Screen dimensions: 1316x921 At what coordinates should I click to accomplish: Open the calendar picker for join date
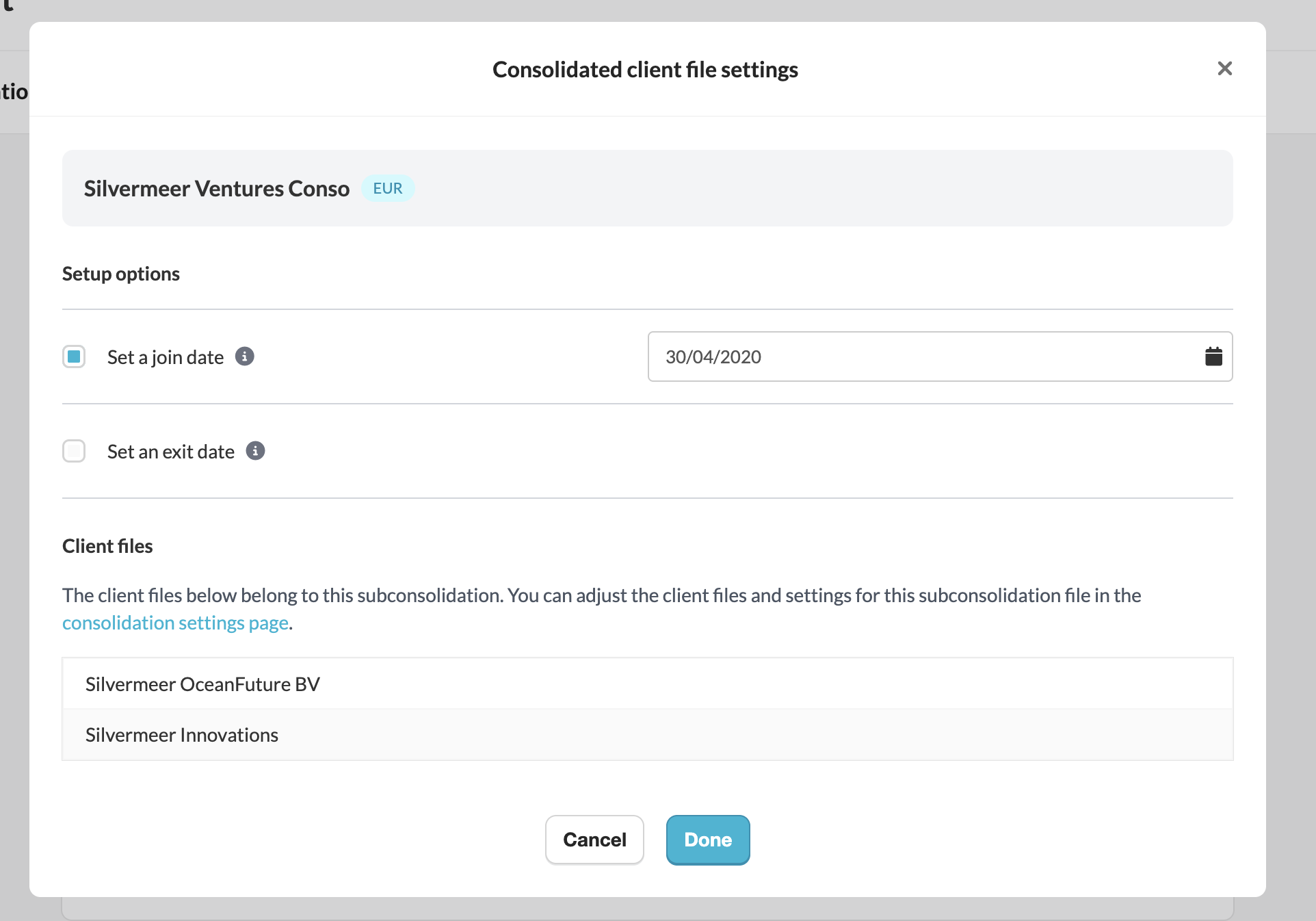pyautogui.click(x=1213, y=356)
